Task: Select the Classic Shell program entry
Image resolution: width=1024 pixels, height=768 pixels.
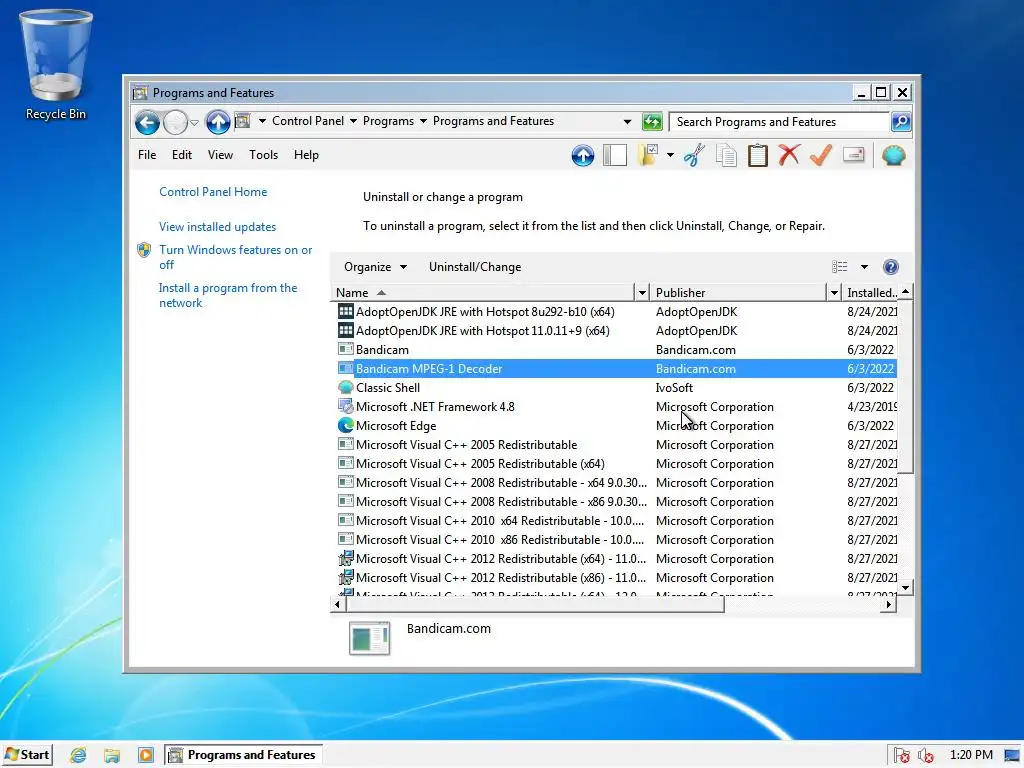Action: [x=616, y=387]
